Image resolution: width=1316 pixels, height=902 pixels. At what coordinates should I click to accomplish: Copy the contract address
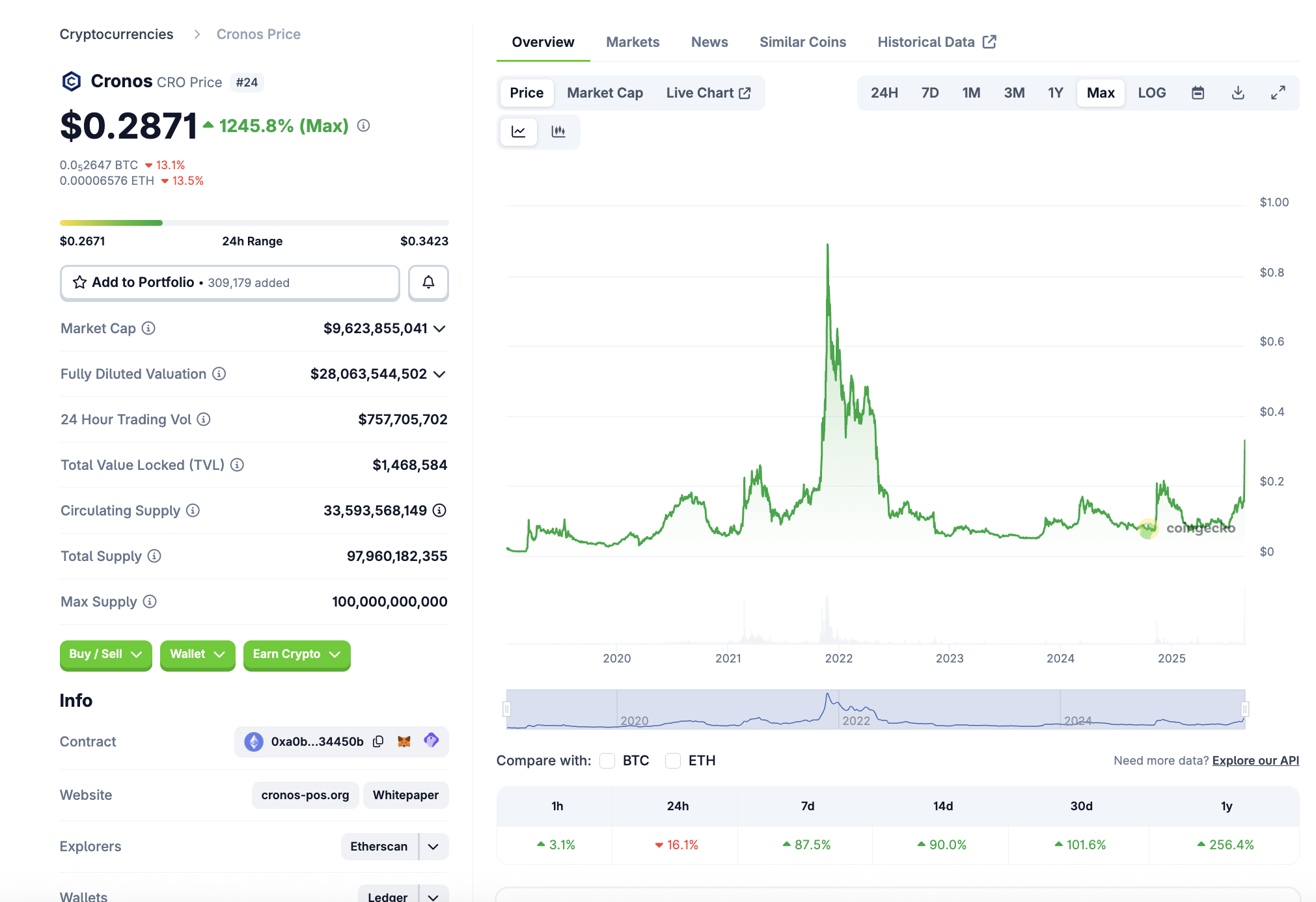click(x=378, y=741)
